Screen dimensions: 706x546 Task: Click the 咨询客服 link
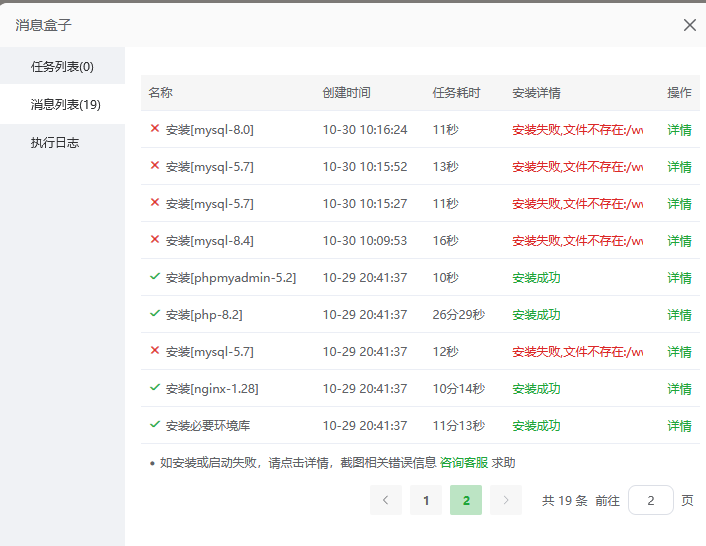tap(464, 463)
